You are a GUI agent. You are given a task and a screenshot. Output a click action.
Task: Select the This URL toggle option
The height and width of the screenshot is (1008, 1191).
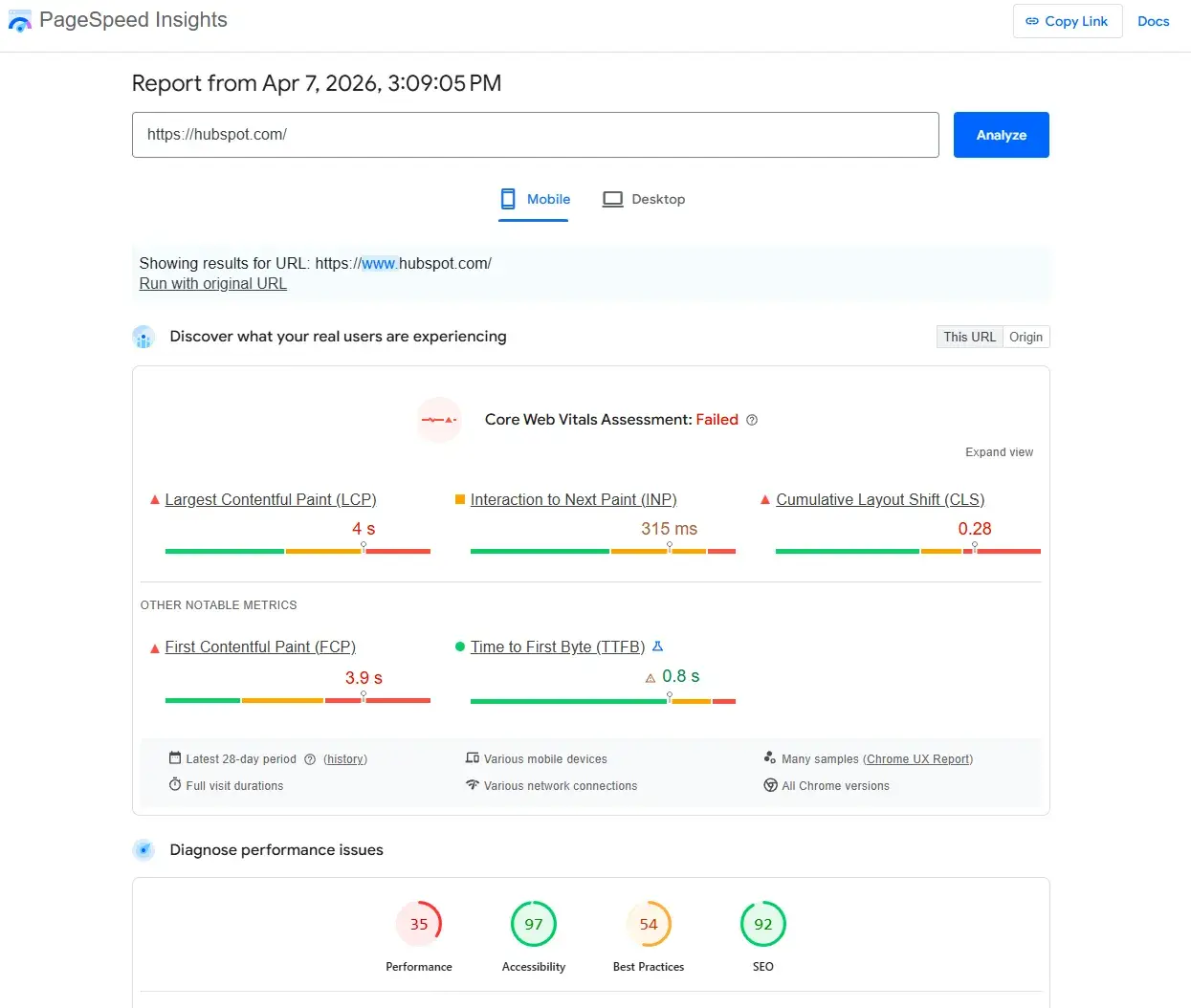coord(969,336)
